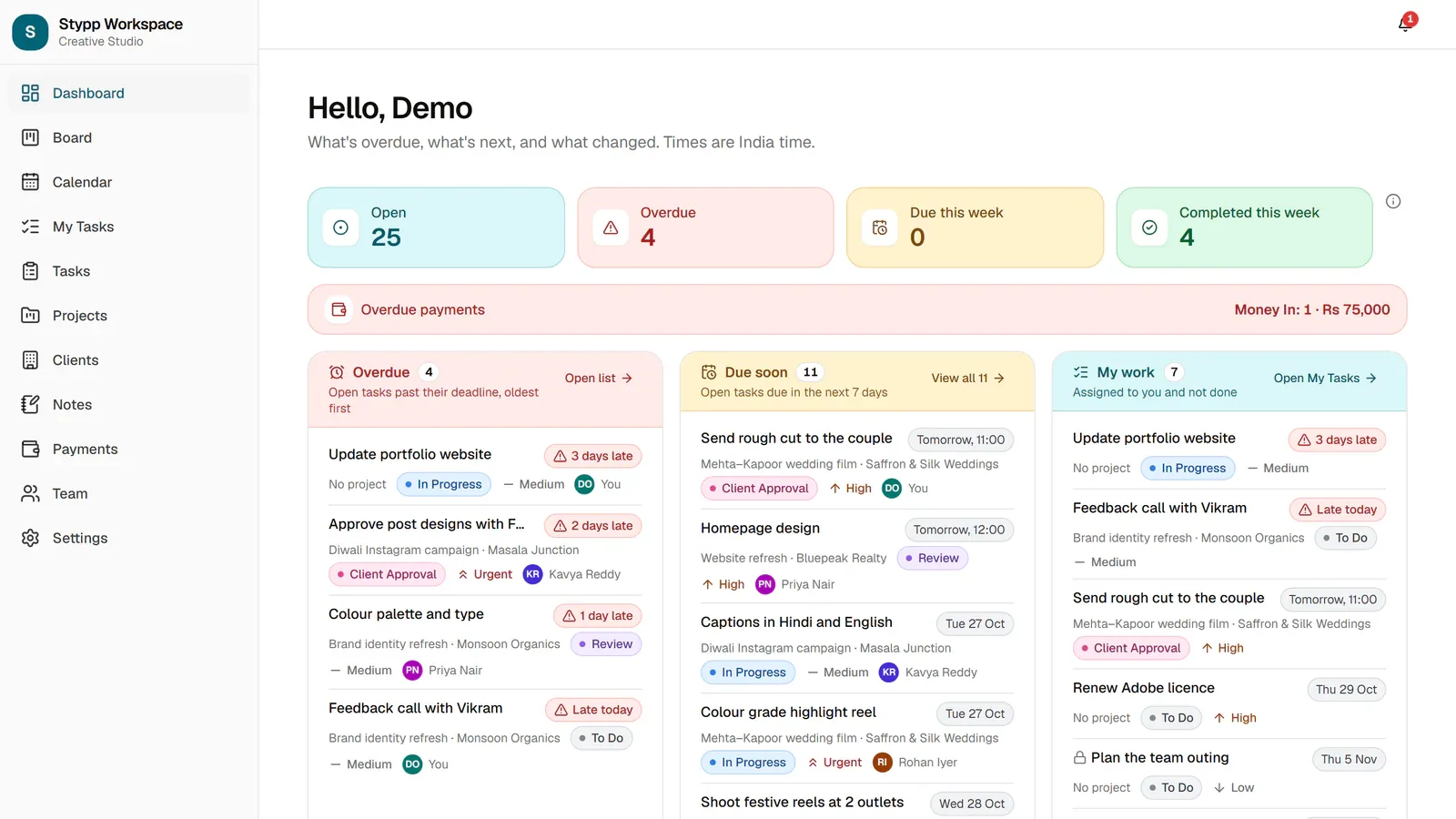Click the Completed this week check icon
1456x819 pixels.
[x=1149, y=227]
